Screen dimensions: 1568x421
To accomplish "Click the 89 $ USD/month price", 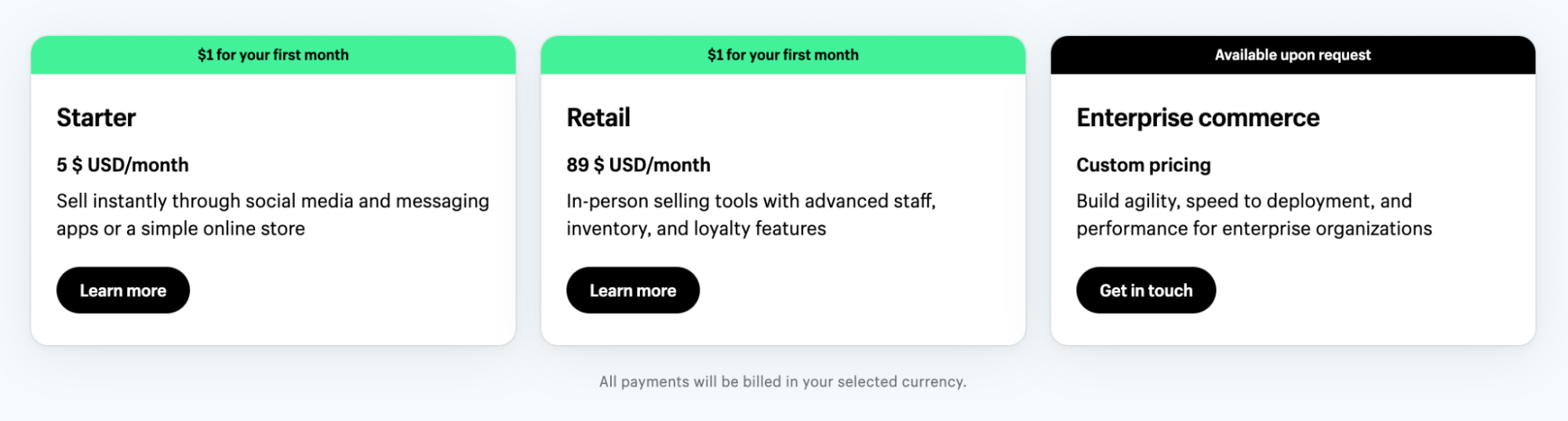I will point(638,165).
